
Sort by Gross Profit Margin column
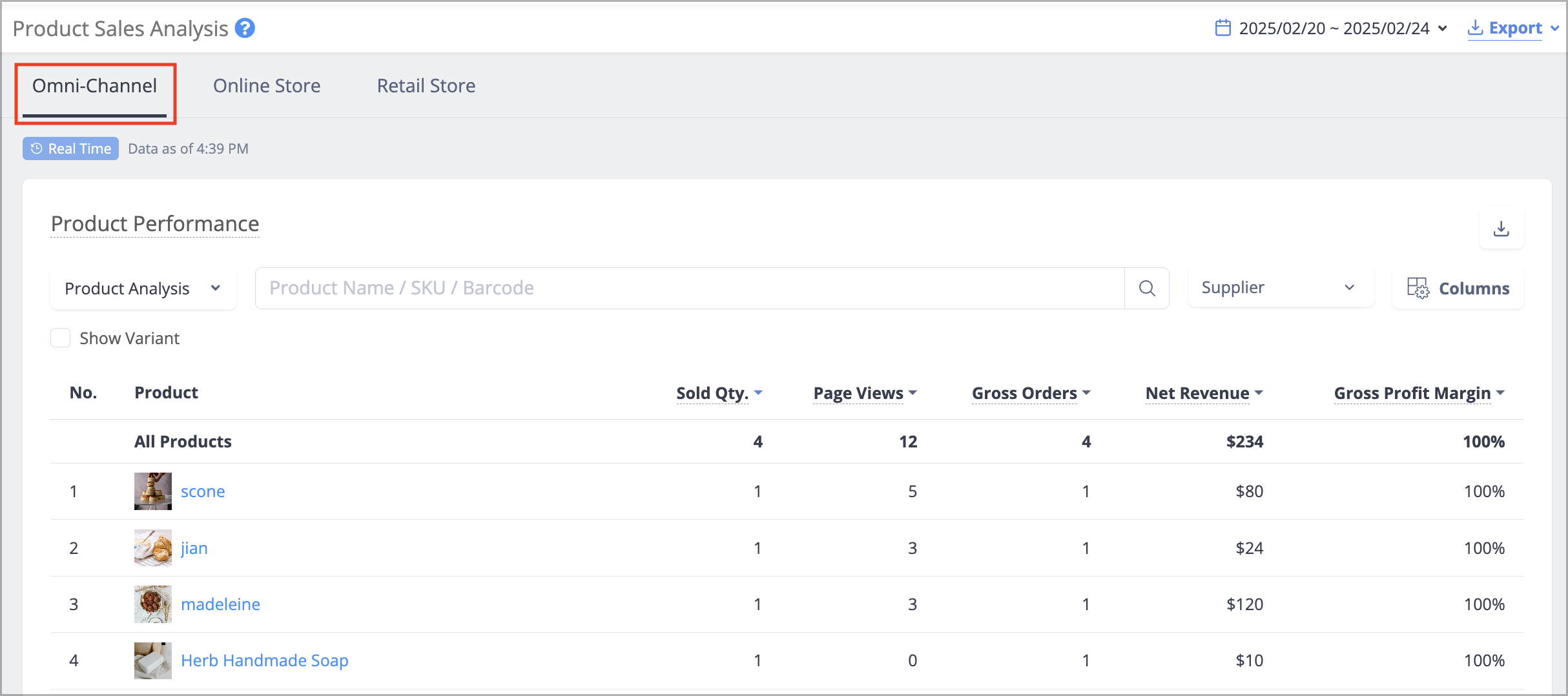point(1419,393)
